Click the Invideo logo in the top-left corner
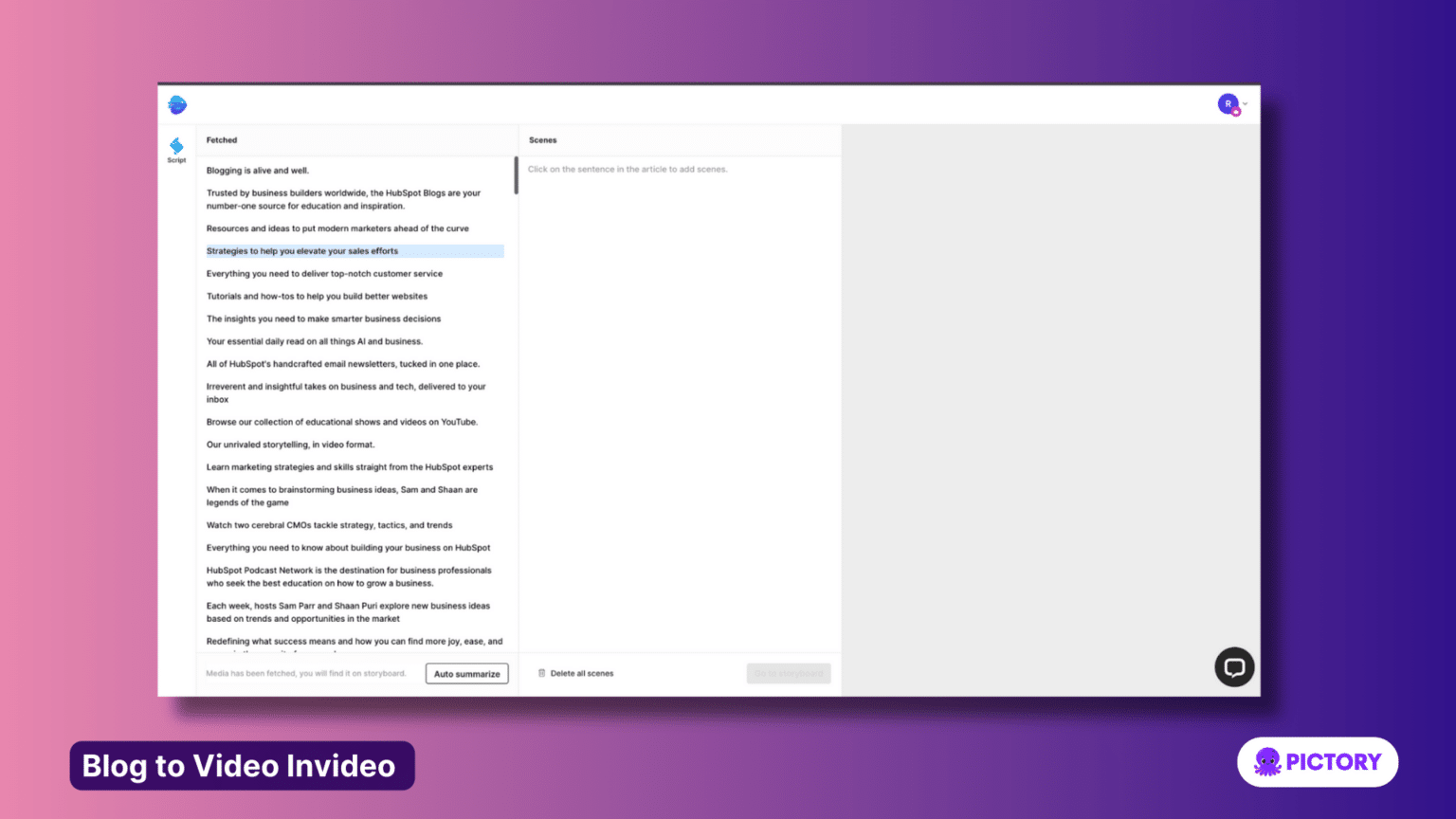 coord(176,104)
